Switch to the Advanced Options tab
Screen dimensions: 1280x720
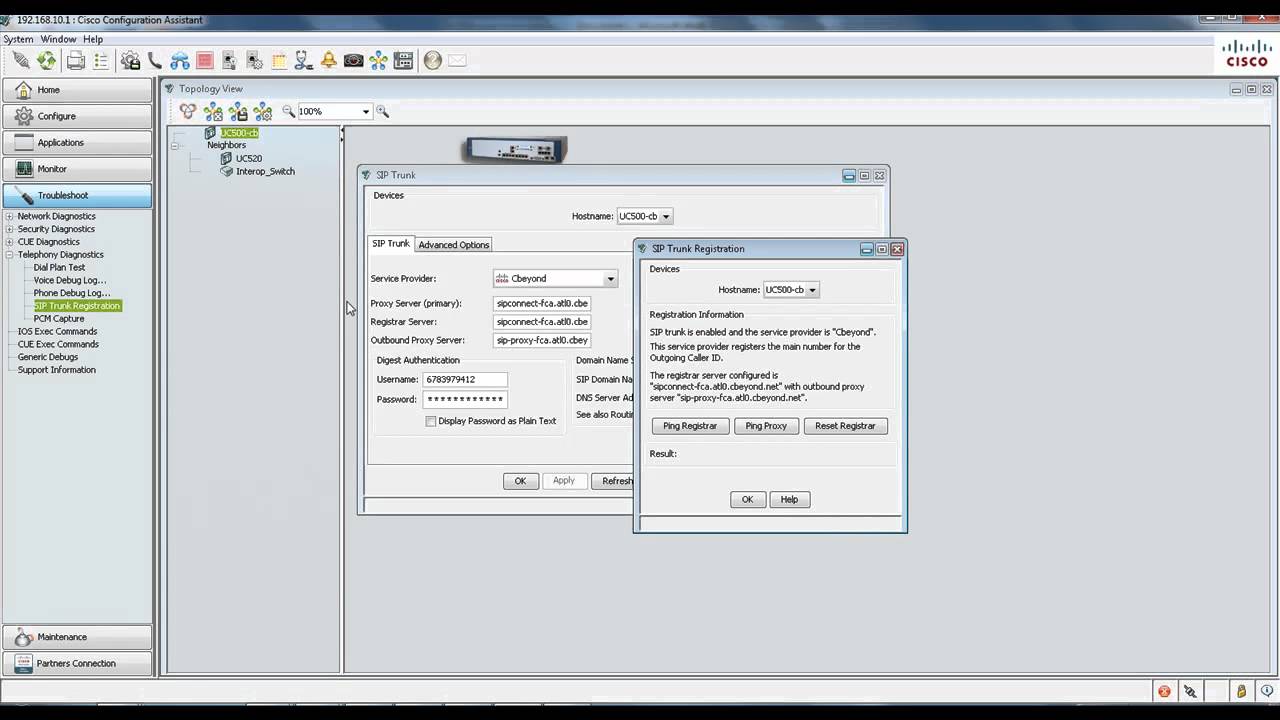454,245
